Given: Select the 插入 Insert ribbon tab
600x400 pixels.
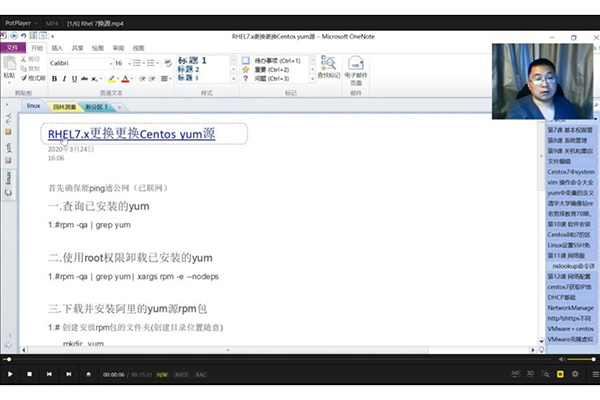Looking at the screenshot, I should point(57,48).
